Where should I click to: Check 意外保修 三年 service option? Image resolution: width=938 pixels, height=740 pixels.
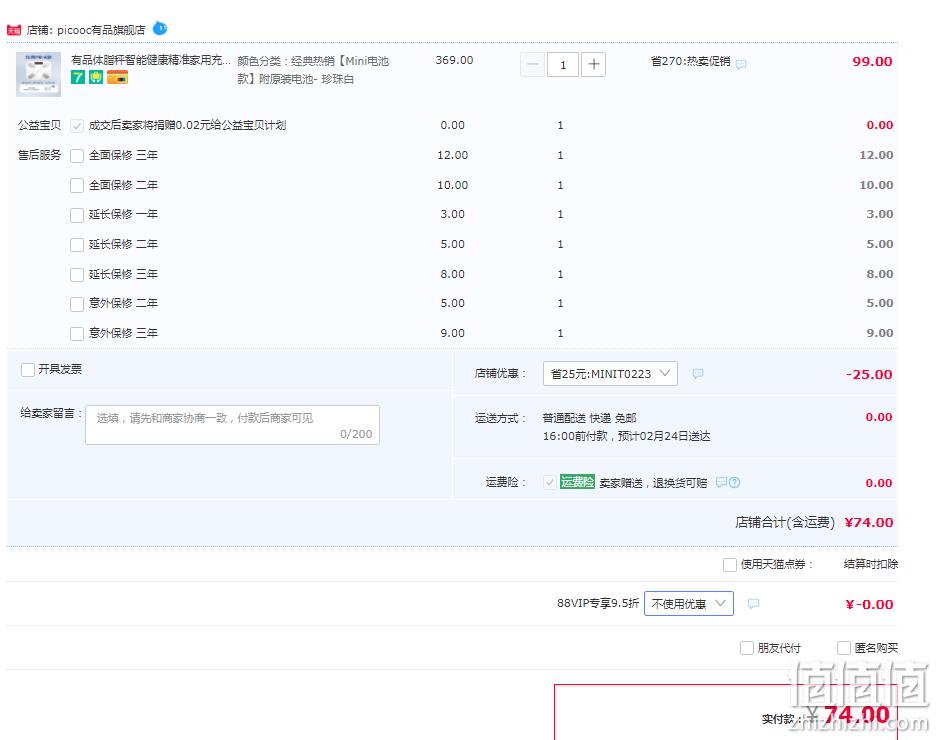click(77, 334)
